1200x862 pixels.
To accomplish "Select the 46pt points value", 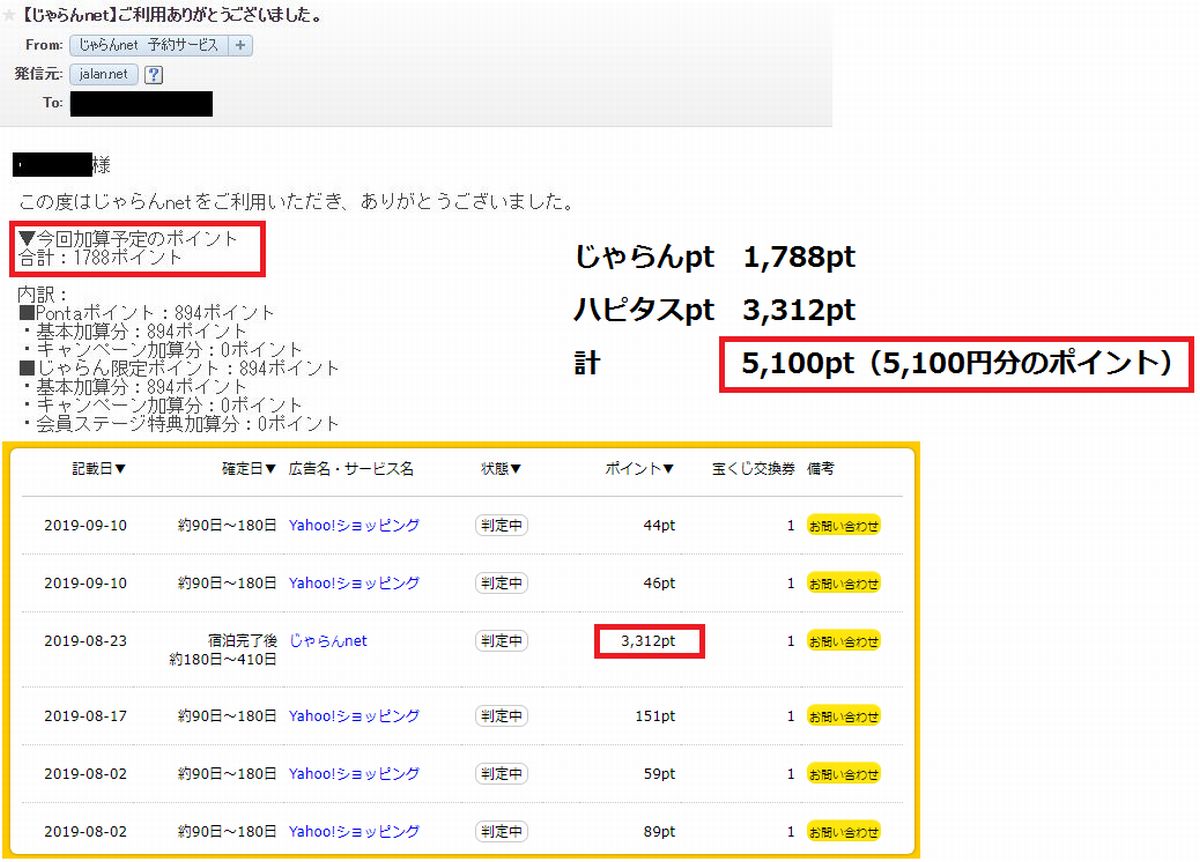I will tap(660, 582).
